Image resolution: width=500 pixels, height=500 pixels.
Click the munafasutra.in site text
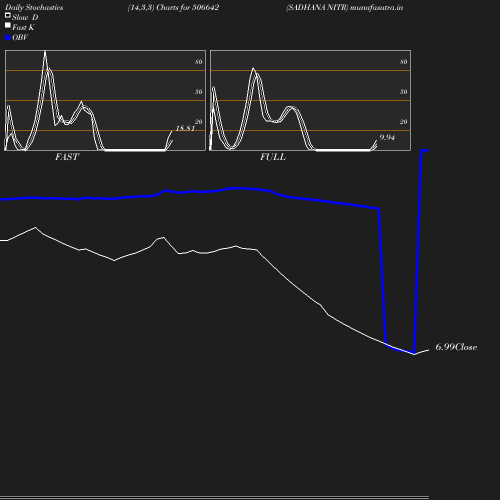377,7
